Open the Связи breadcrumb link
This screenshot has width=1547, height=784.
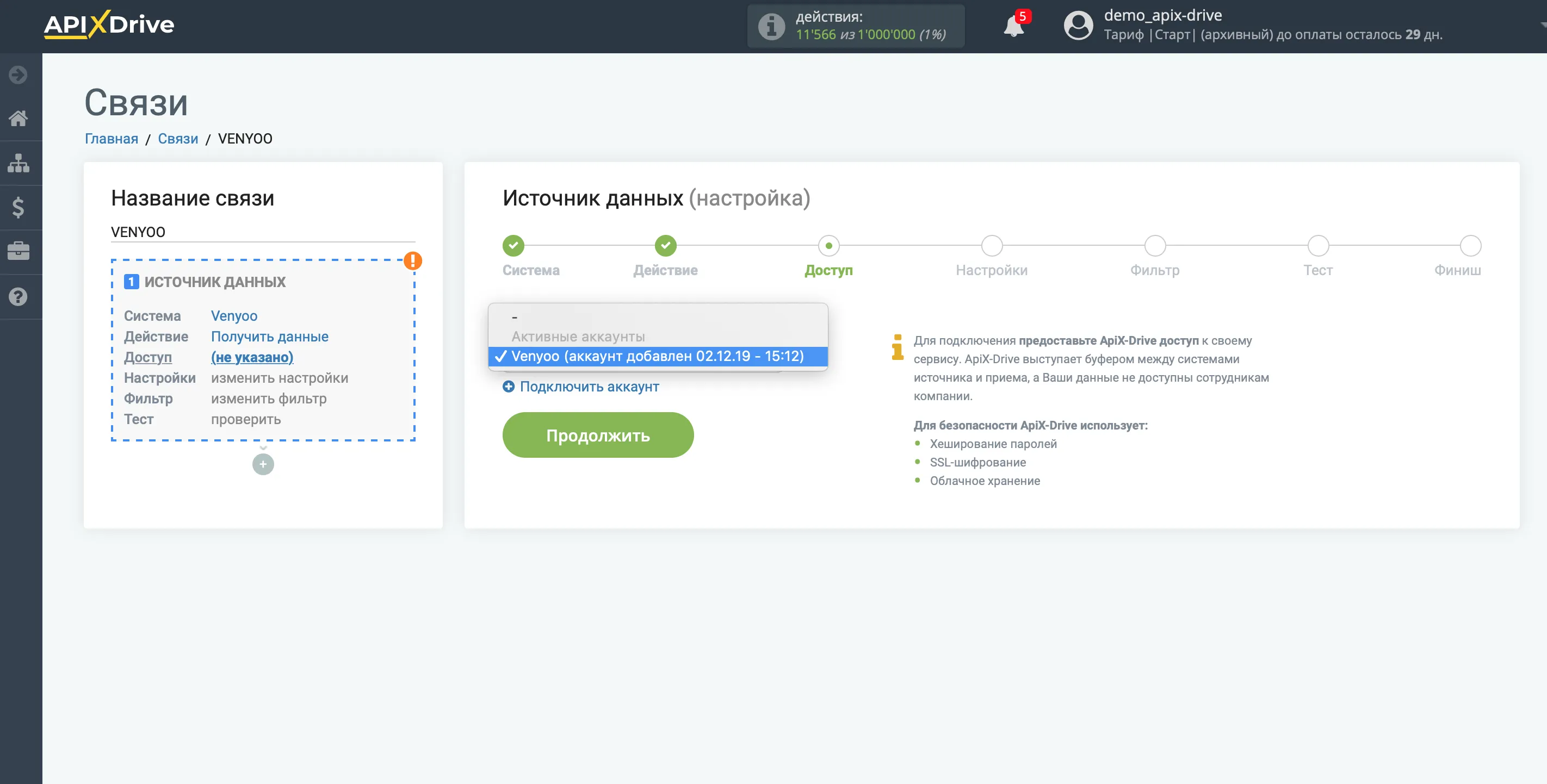[178, 139]
